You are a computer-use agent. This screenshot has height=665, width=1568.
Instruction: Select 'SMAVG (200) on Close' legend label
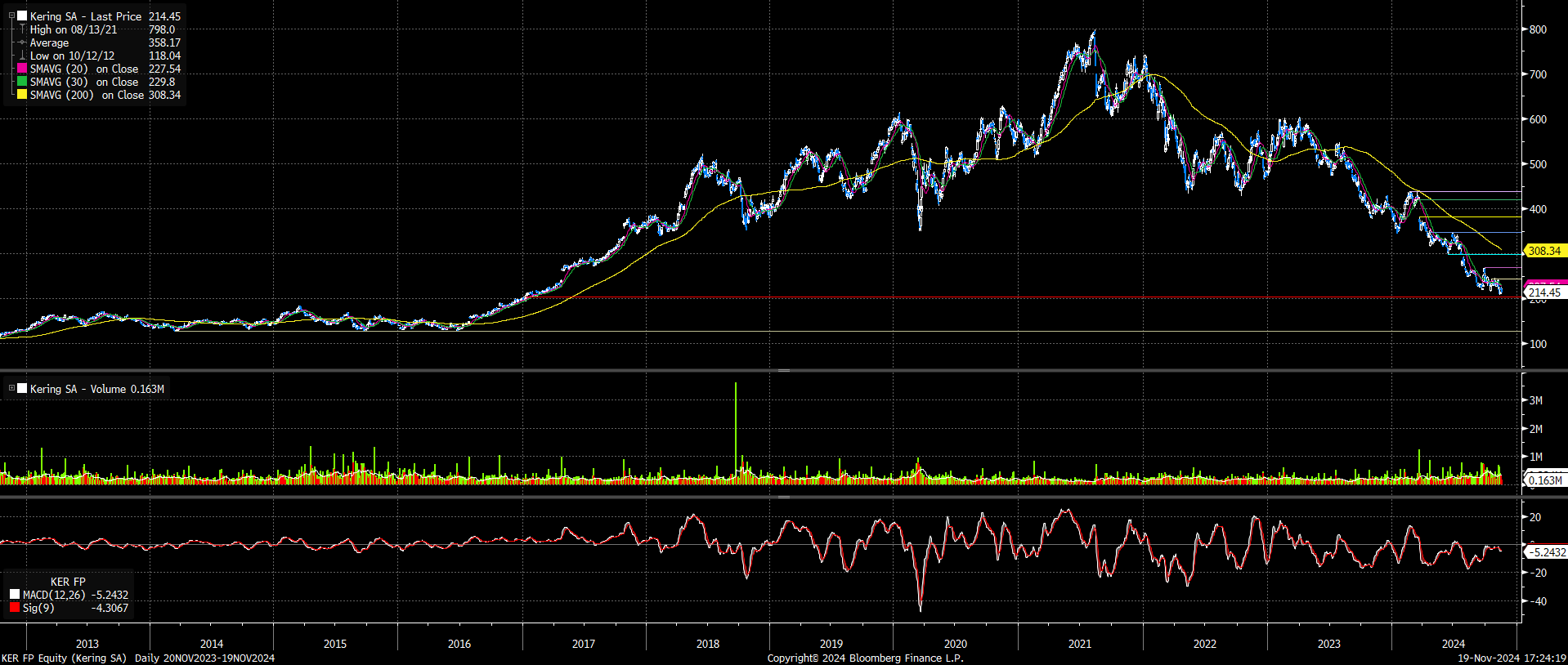[87, 95]
